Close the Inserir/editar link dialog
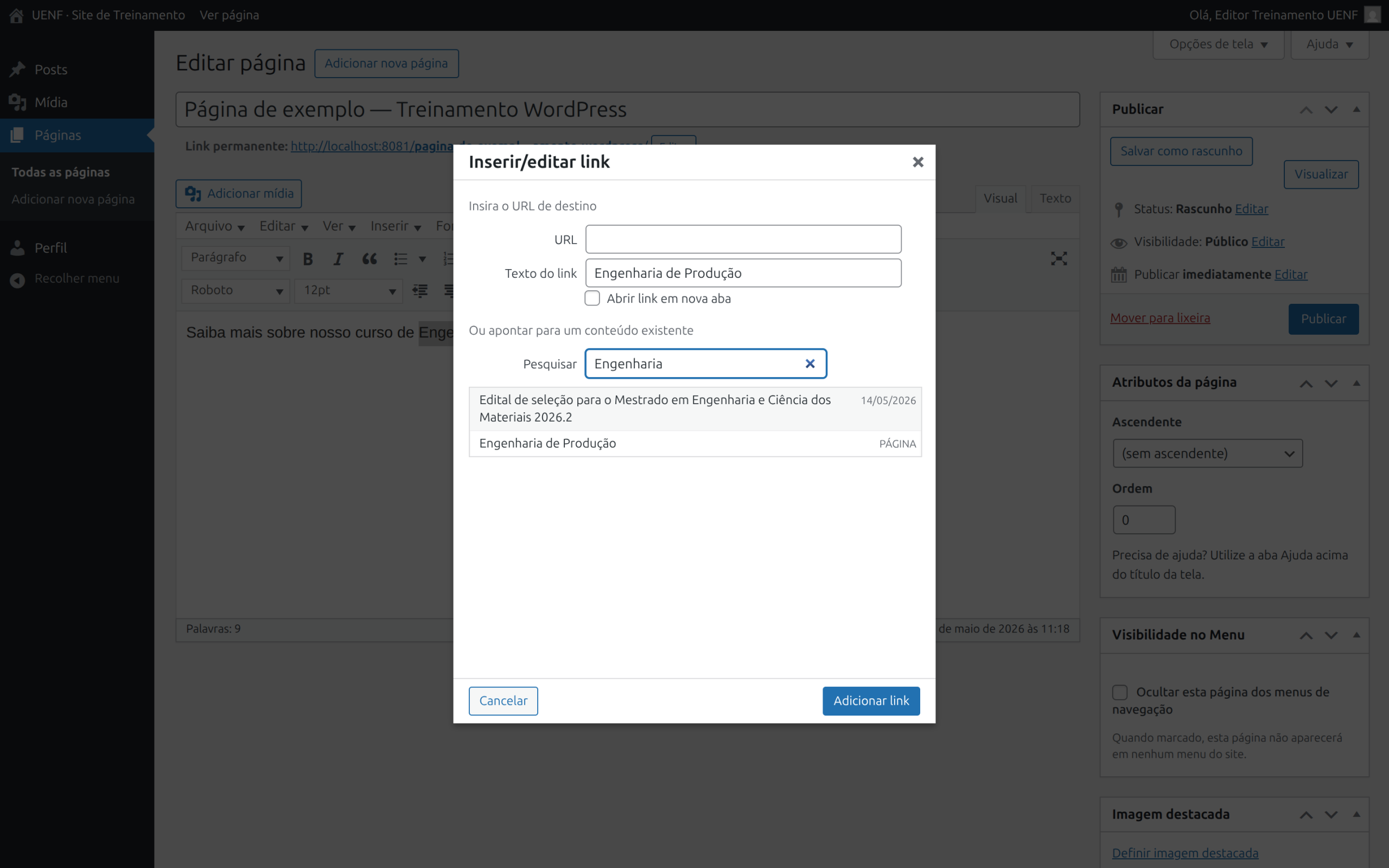Image resolution: width=1389 pixels, height=868 pixels. [x=918, y=162]
